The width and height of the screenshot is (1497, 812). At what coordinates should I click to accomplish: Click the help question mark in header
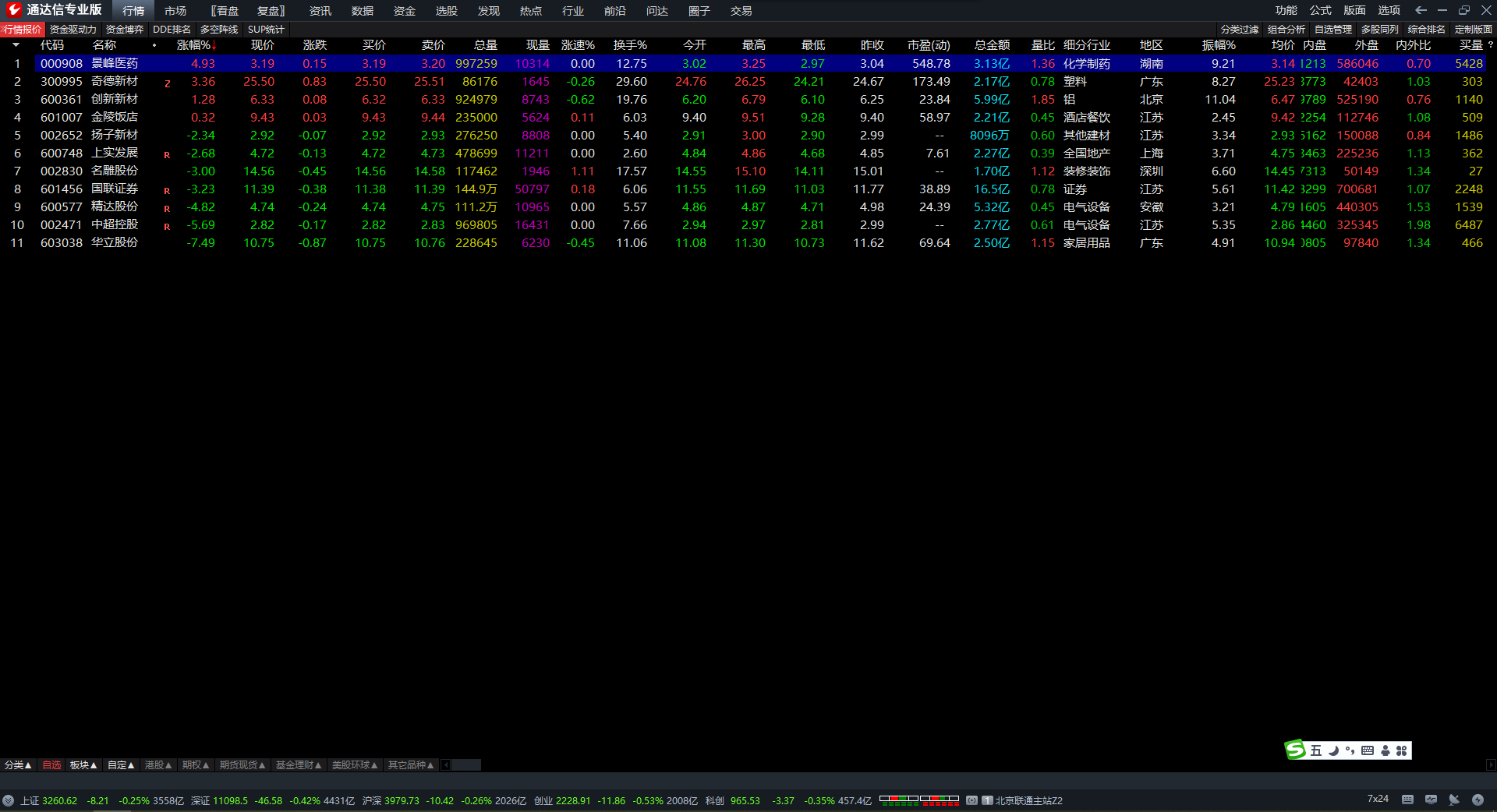(x=1491, y=45)
